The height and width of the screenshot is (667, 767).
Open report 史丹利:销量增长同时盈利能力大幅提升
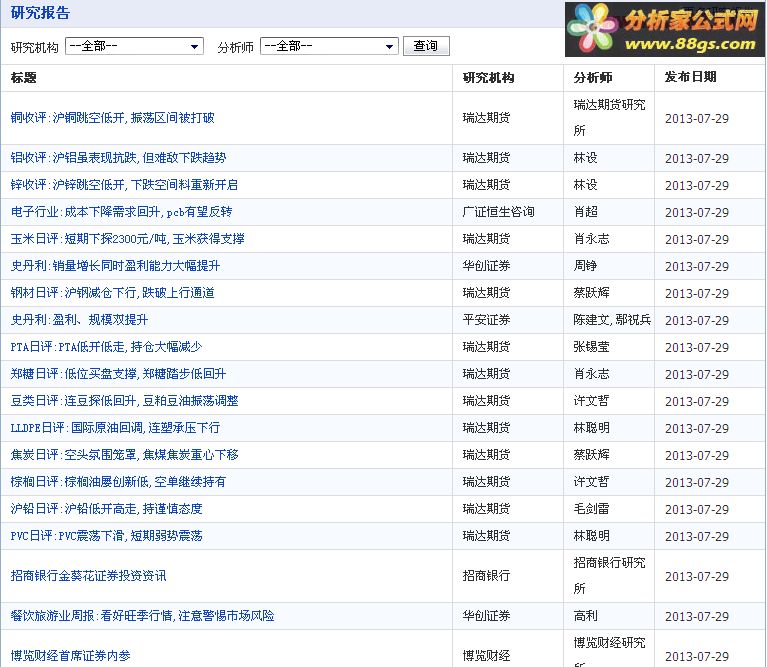click(x=115, y=266)
